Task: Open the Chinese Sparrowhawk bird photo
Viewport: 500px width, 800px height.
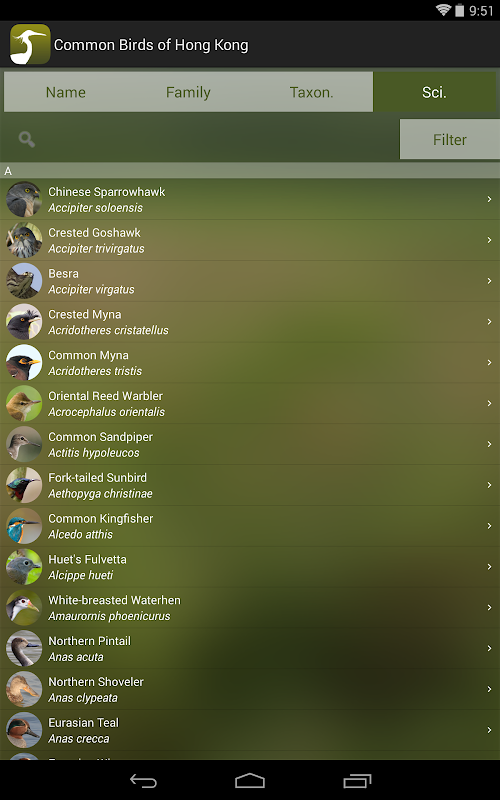Action: point(23,199)
